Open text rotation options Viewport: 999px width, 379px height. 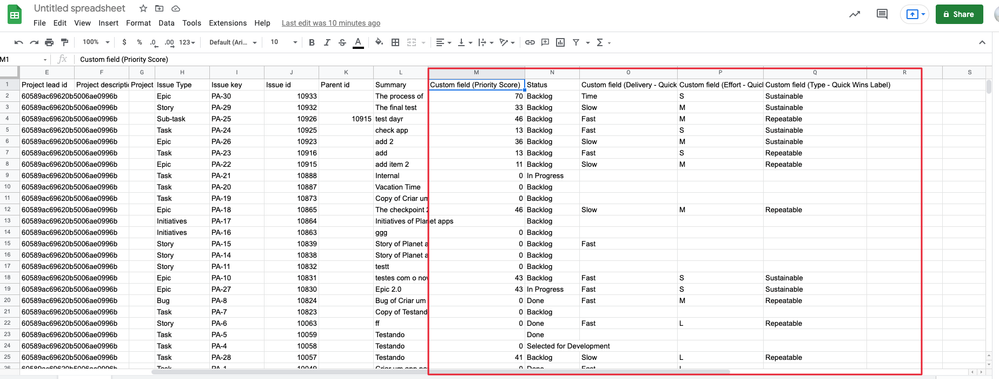click(507, 43)
